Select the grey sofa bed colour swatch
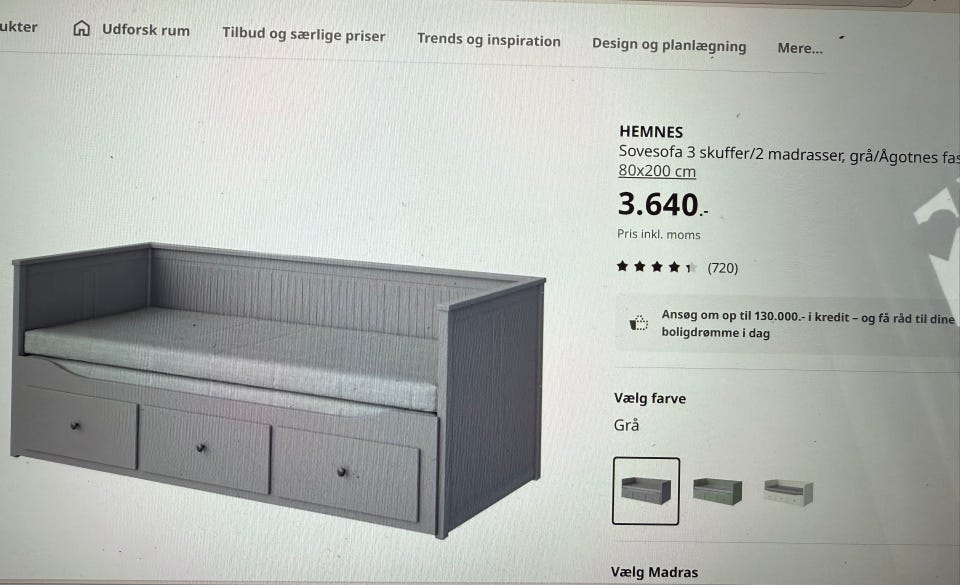 (x=646, y=491)
